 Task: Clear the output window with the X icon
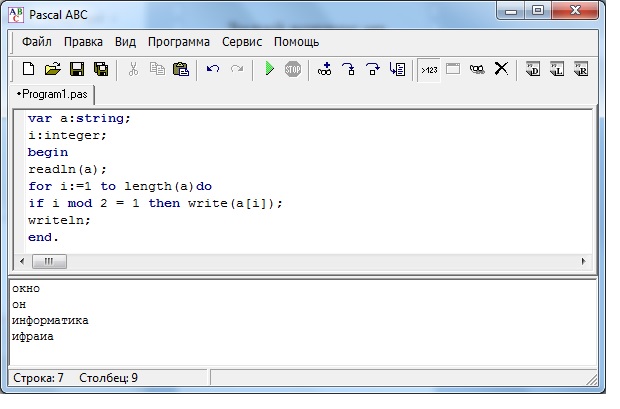pyautogui.click(x=501, y=69)
